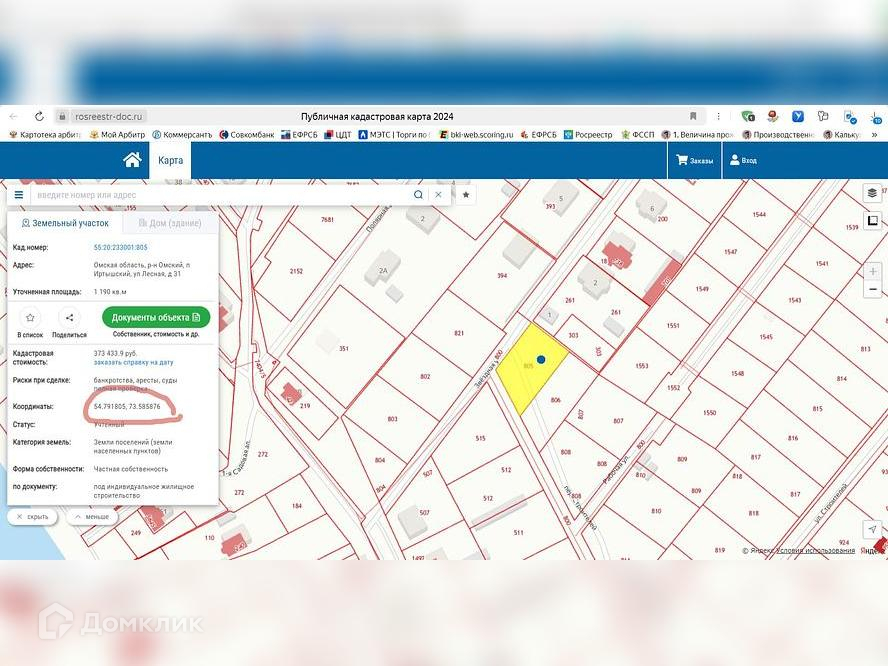Click the site lock icon in address bar
888x666 pixels.
[62, 116]
